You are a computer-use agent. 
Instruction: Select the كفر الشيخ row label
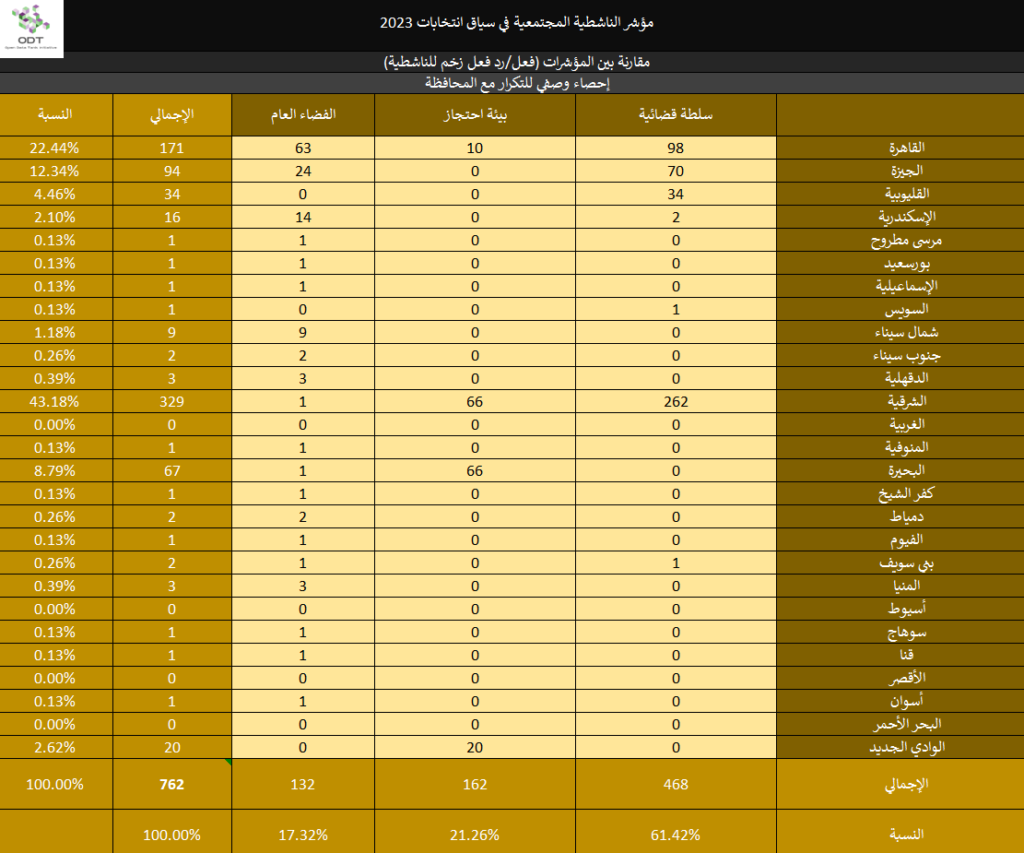click(x=906, y=494)
